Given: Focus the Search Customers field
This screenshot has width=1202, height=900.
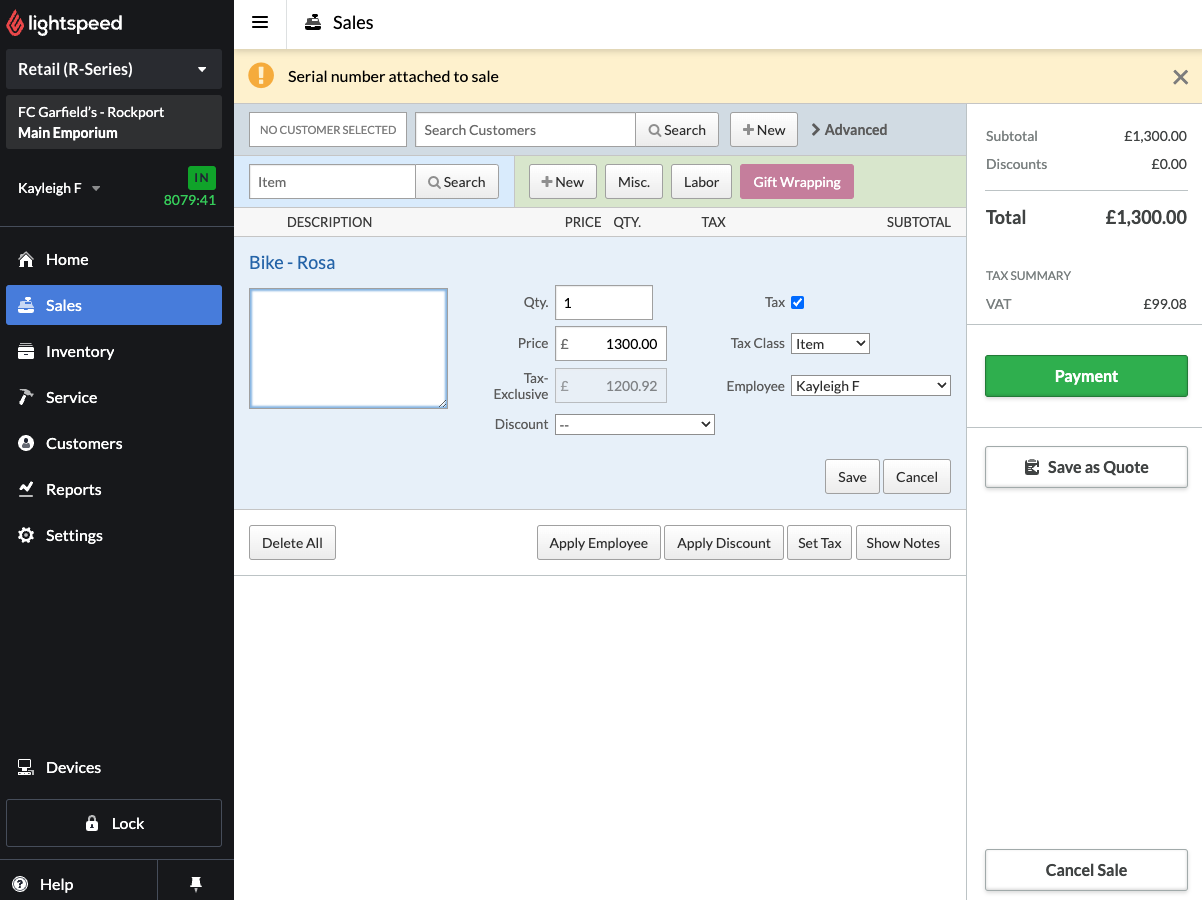Looking at the screenshot, I should (525, 130).
